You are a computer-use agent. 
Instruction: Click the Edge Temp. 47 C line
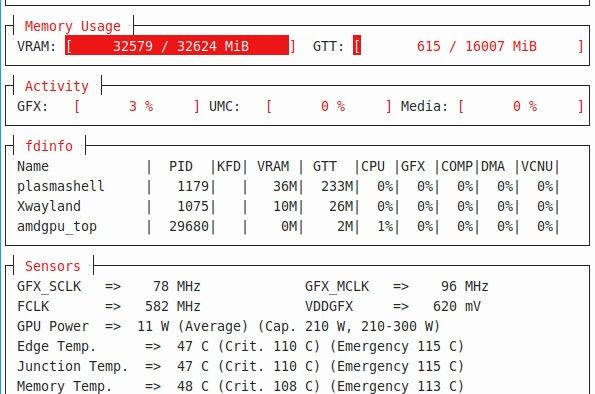(241, 346)
